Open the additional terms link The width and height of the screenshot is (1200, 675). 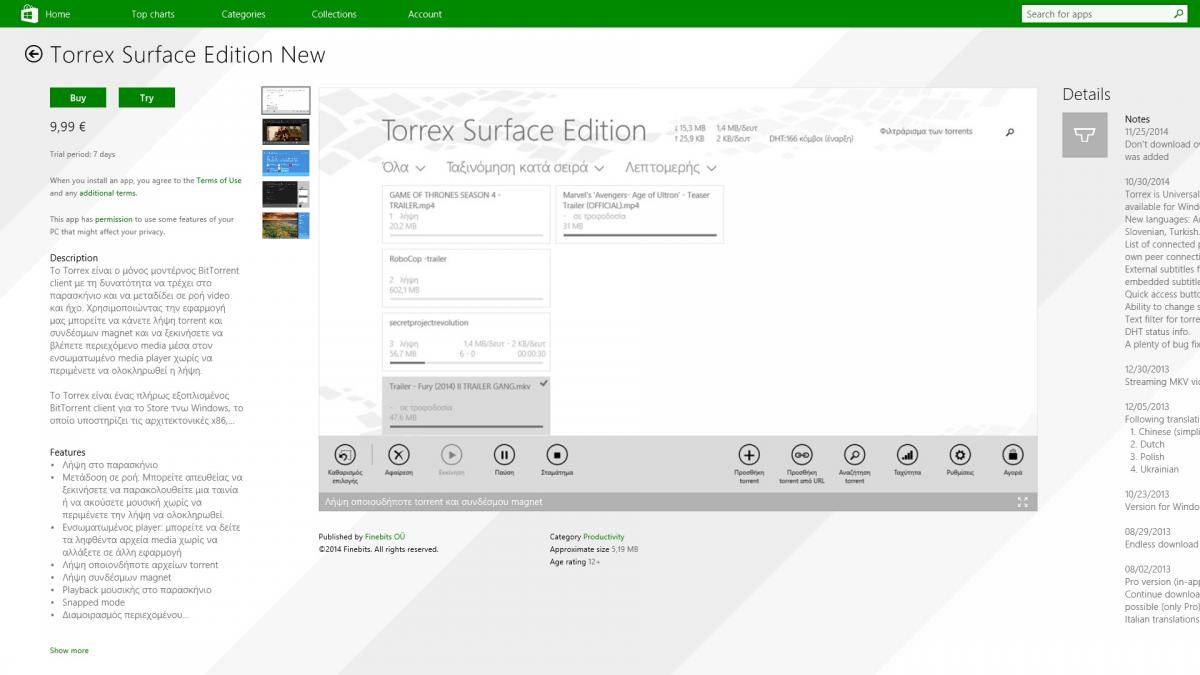[108, 193]
